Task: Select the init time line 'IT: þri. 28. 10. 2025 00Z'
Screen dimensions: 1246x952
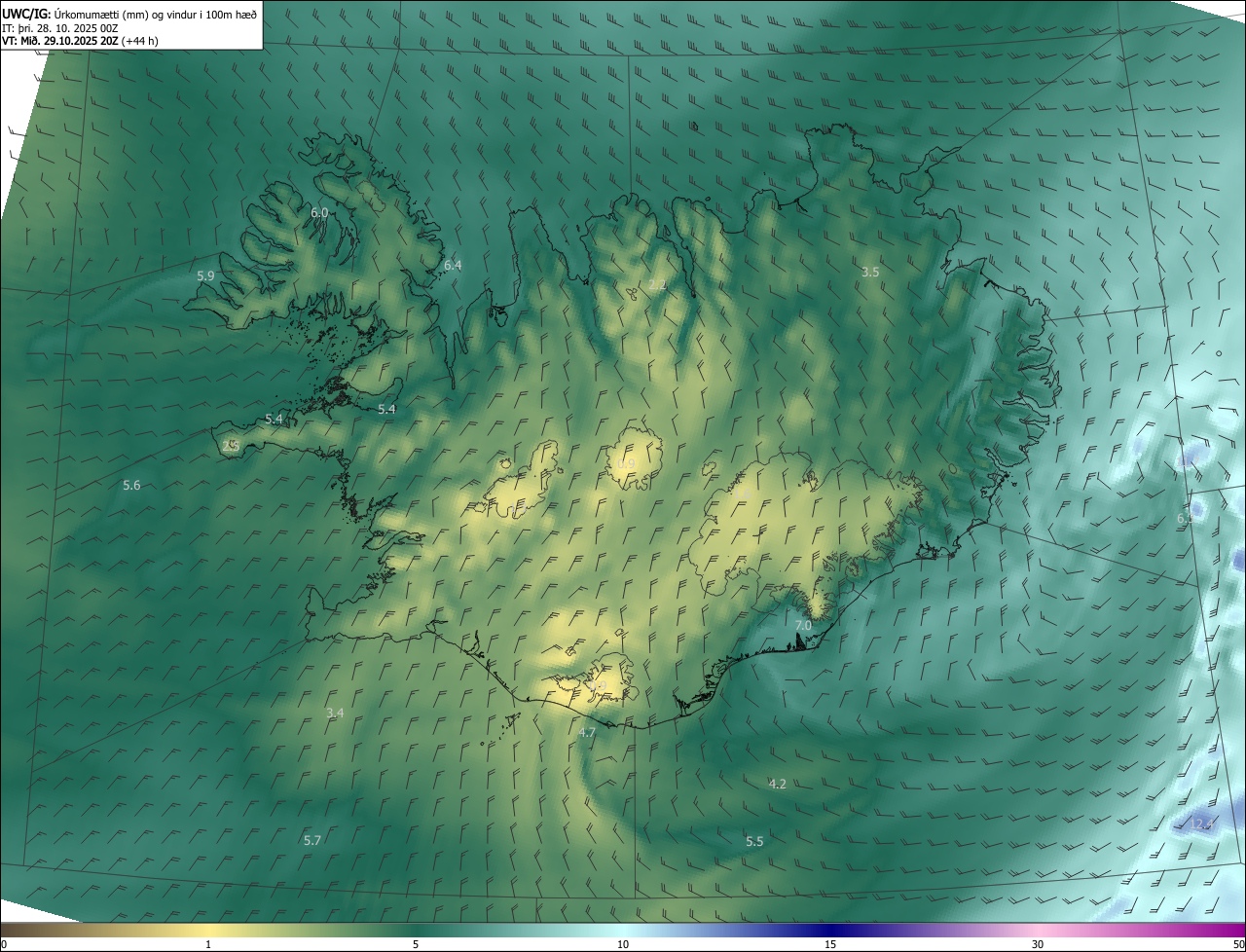Action: pos(60,28)
